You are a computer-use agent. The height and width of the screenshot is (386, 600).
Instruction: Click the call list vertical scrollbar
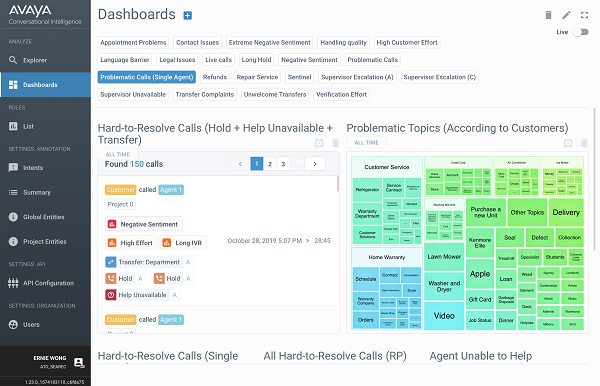coord(338,184)
